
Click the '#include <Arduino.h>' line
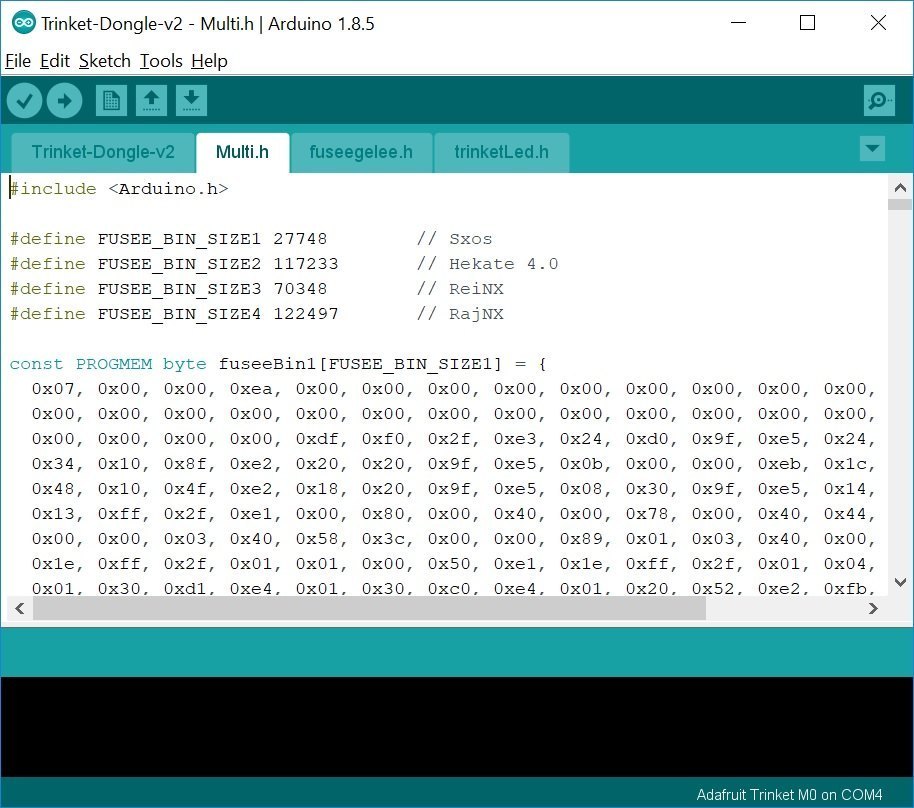pos(119,189)
